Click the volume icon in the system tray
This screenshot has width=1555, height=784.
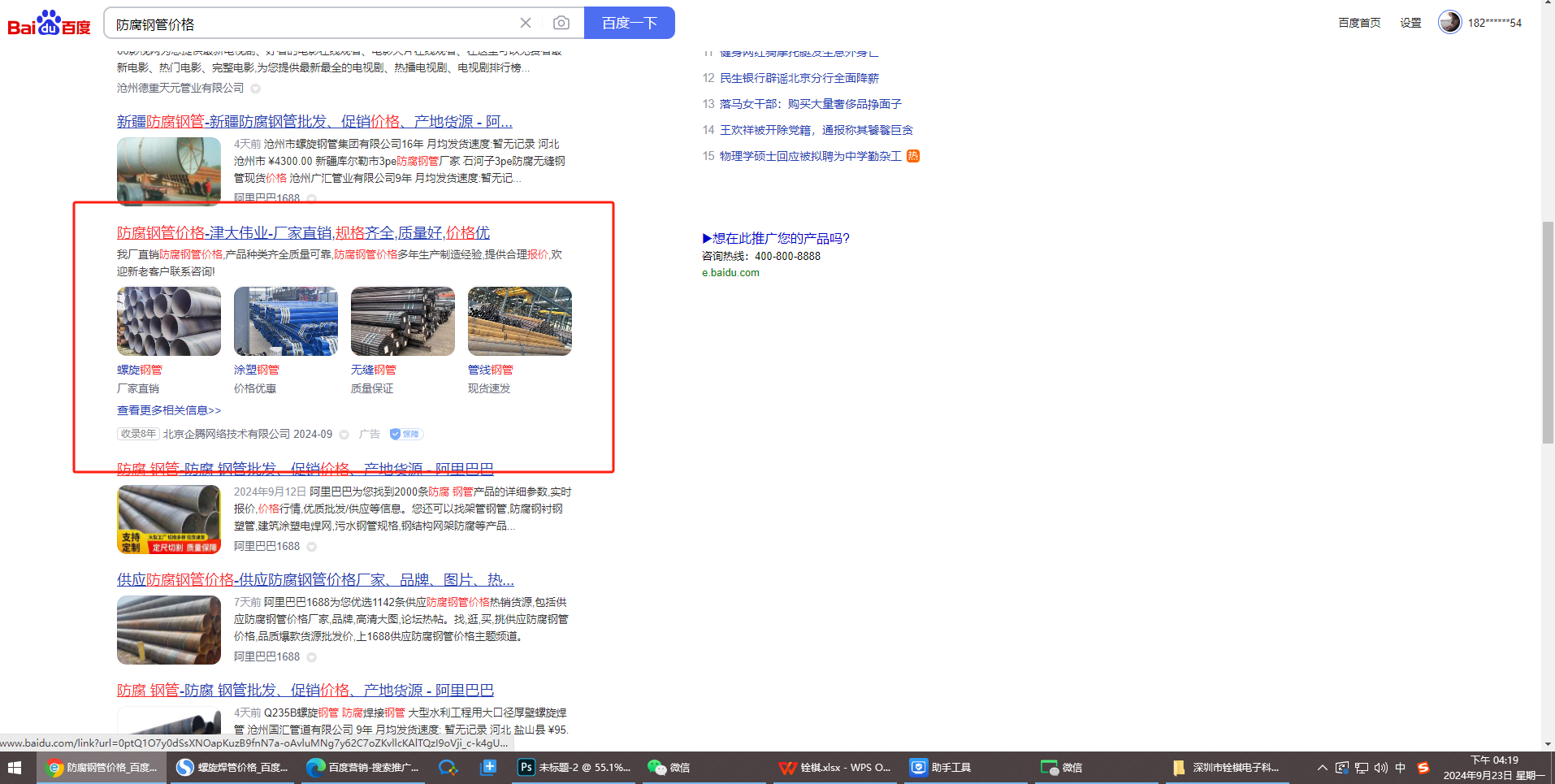click(x=1381, y=768)
